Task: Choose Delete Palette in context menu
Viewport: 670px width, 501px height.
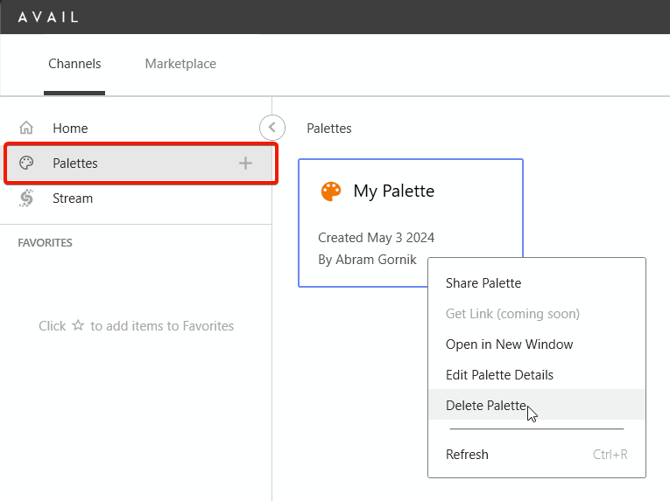Action: coord(486,405)
